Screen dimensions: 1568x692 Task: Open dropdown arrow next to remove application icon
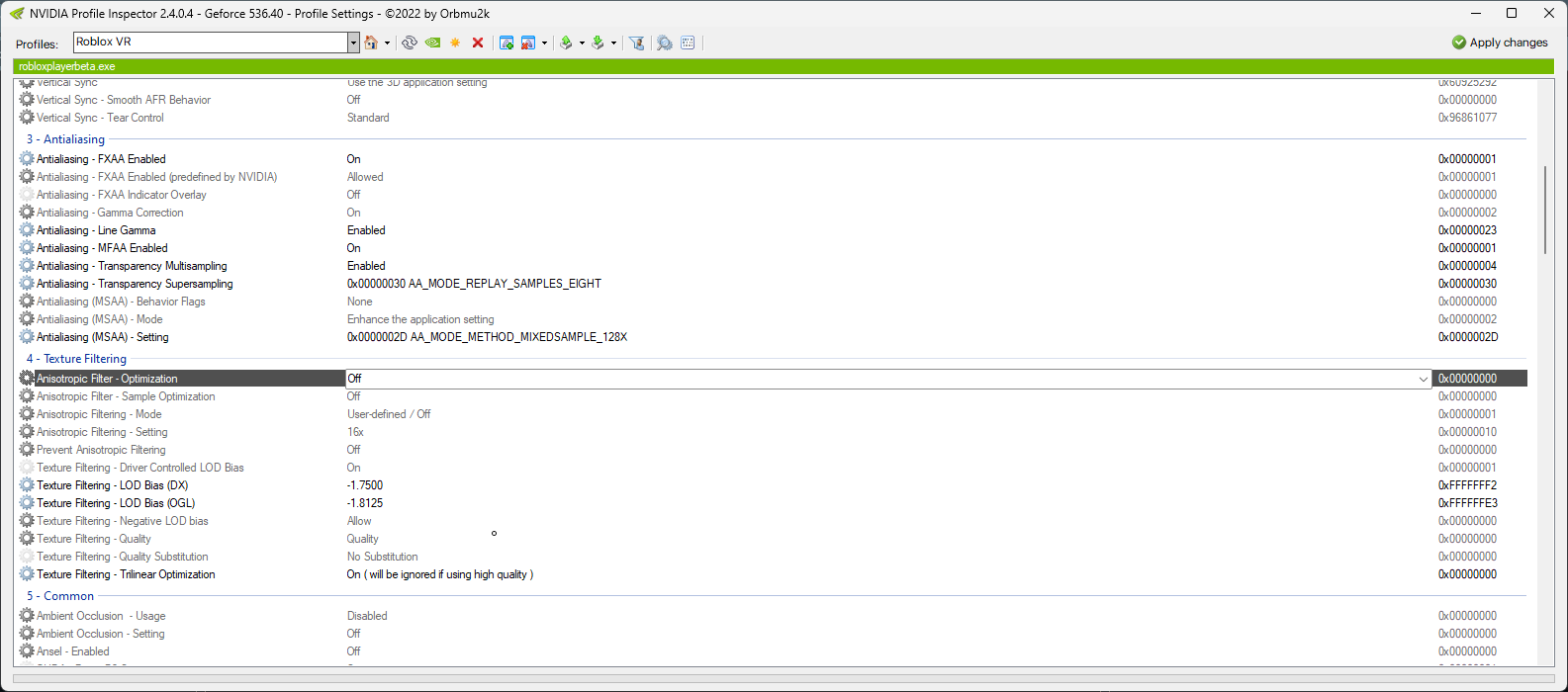coord(544,43)
